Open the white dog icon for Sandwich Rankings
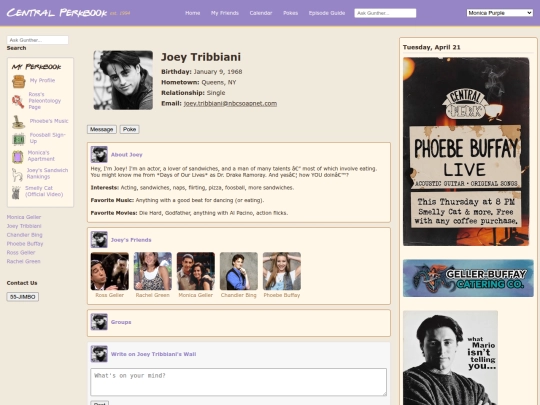540x405 pixels. pyautogui.click(x=17, y=175)
